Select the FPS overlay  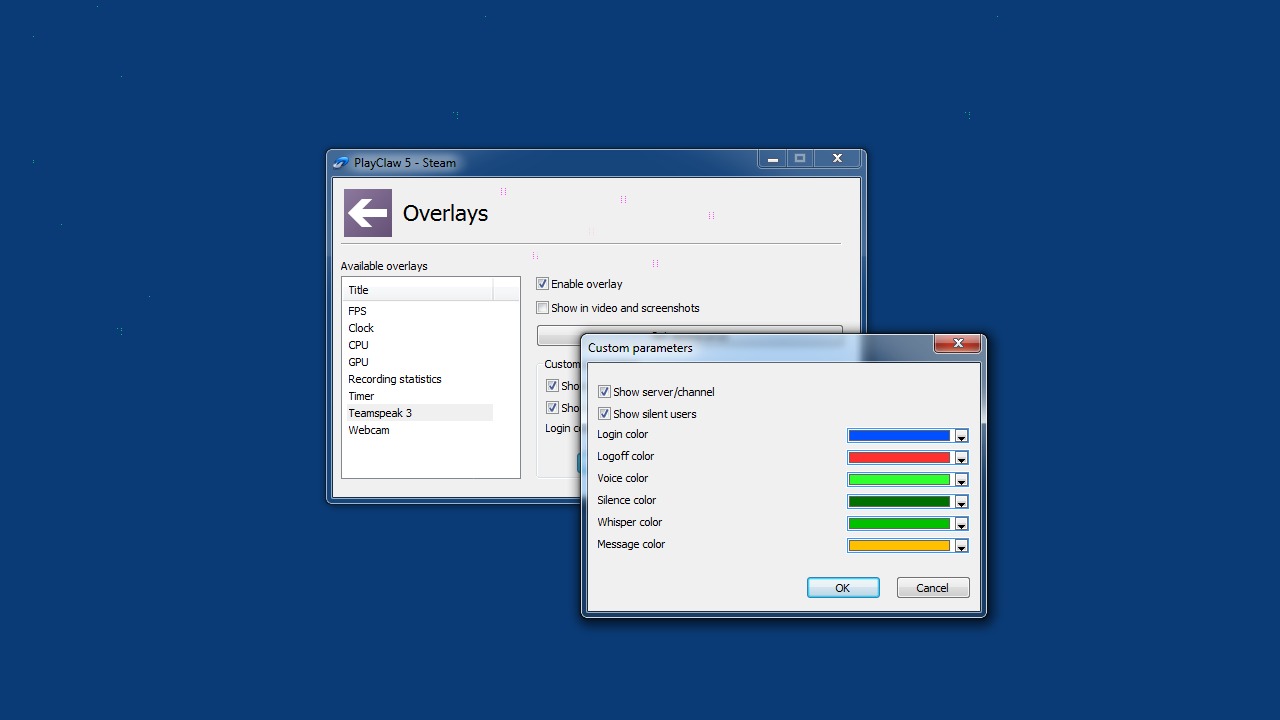pyautogui.click(x=357, y=310)
